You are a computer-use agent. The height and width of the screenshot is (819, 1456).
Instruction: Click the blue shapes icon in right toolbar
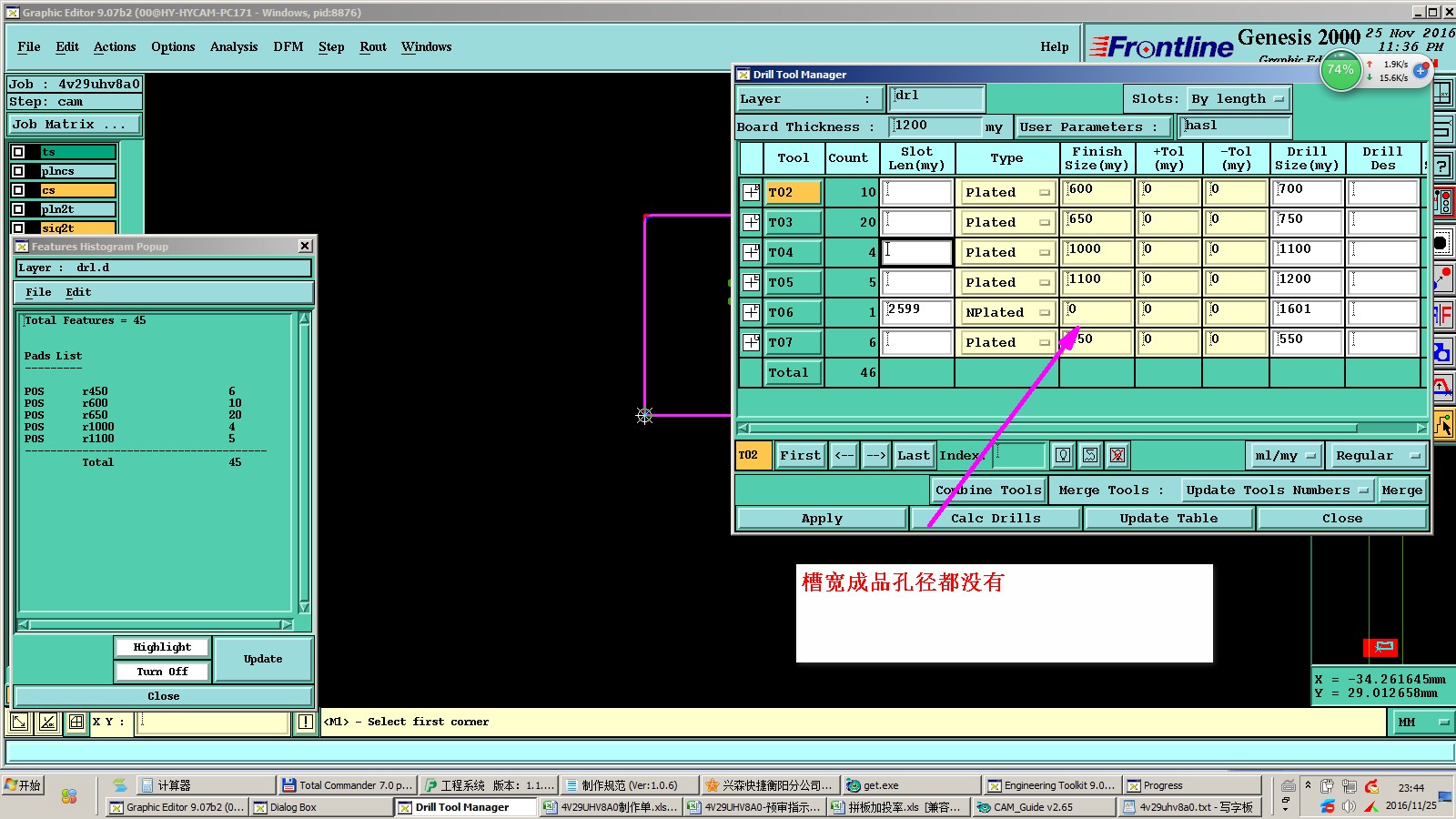pyautogui.click(x=1443, y=351)
